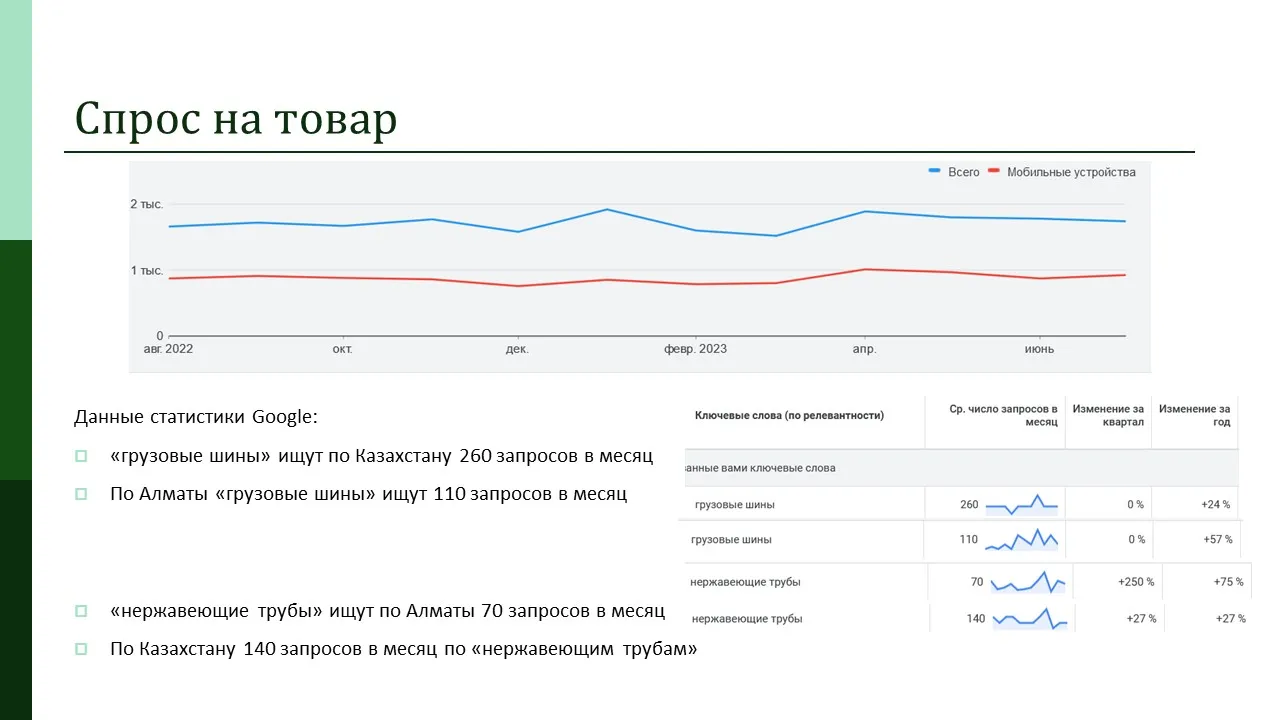This screenshot has height=720, width=1280.
Task: Click the '+250 %' quarterly change cell
Action: pos(1136,582)
